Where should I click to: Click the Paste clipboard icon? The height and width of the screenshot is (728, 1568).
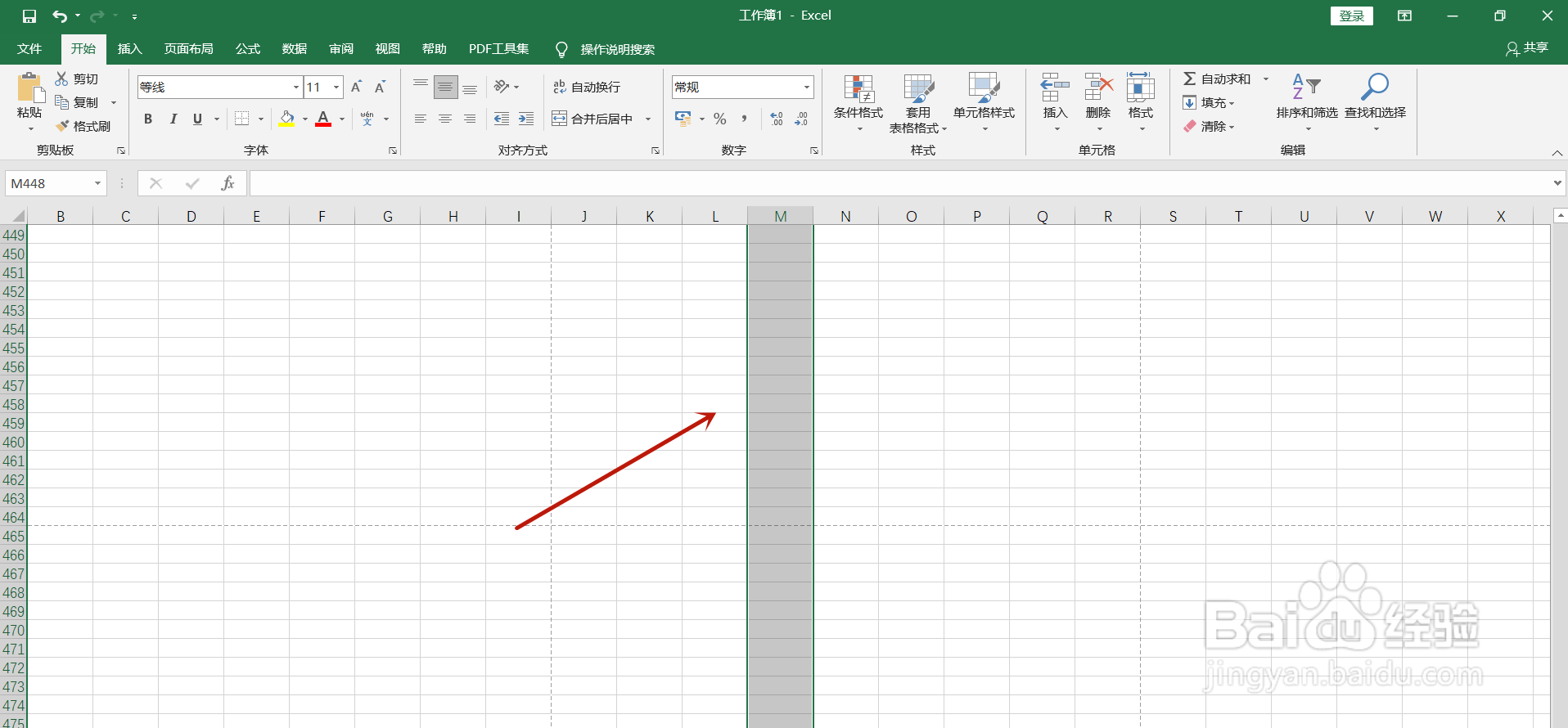coord(29,88)
